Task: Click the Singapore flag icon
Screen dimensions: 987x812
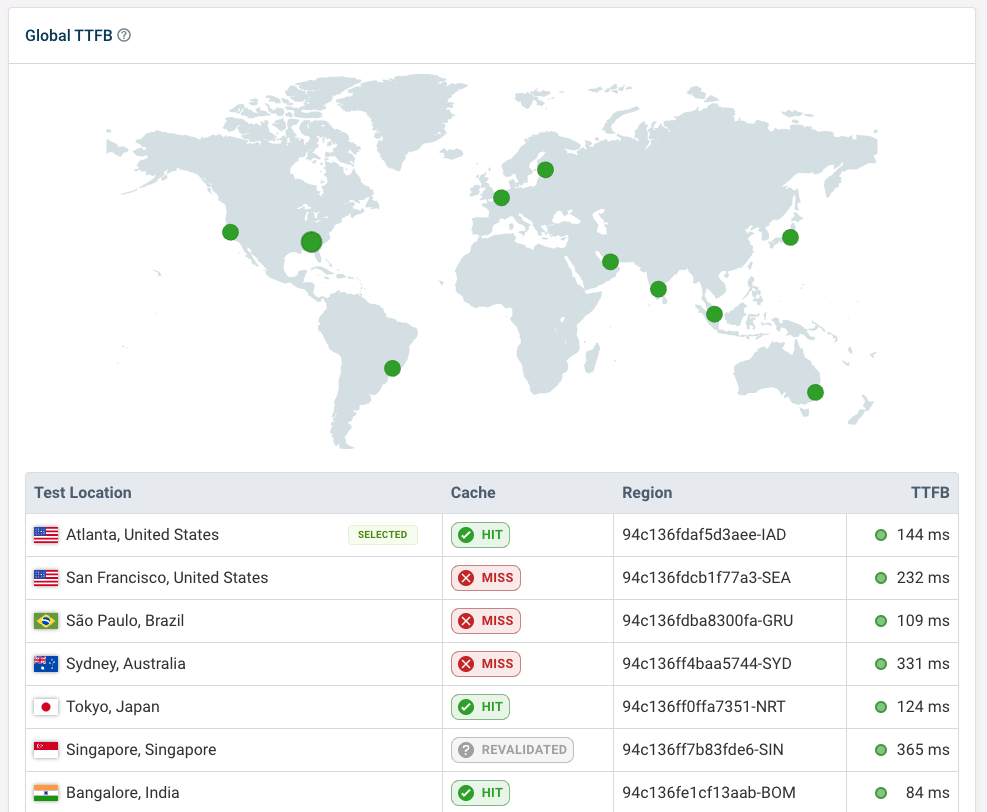Action: 46,750
